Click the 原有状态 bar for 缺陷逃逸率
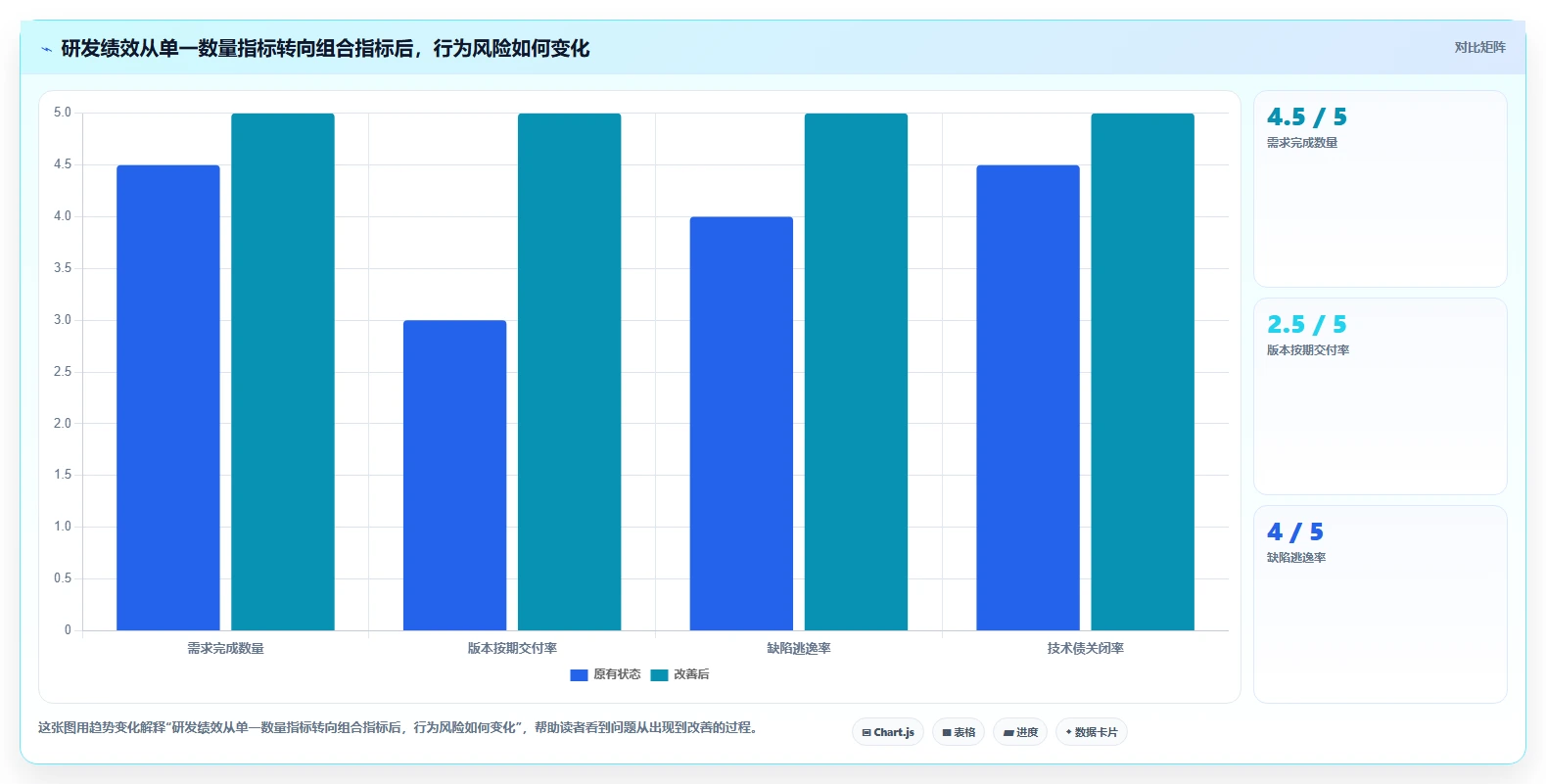This screenshot has width=1546, height=784. 741,423
